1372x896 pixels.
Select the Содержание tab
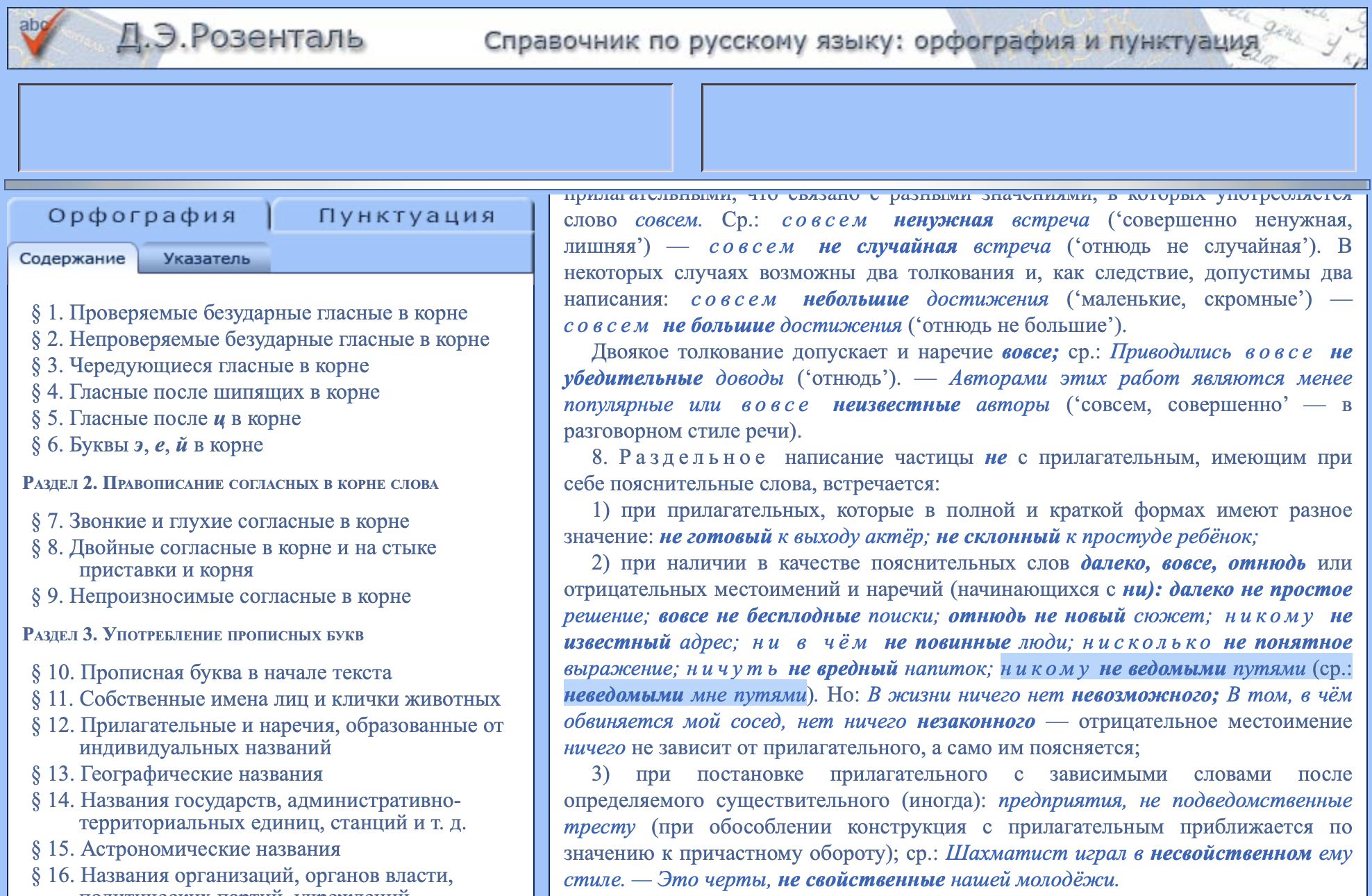coord(72,259)
